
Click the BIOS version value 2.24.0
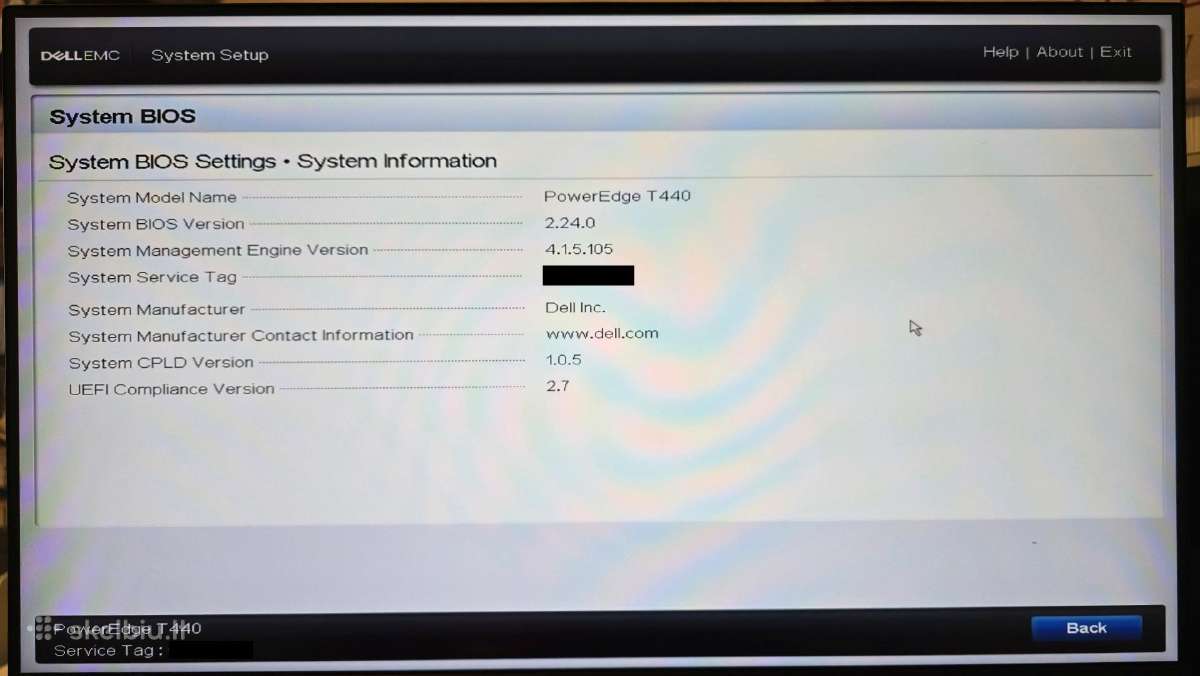pyautogui.click(x=570, y=223)
